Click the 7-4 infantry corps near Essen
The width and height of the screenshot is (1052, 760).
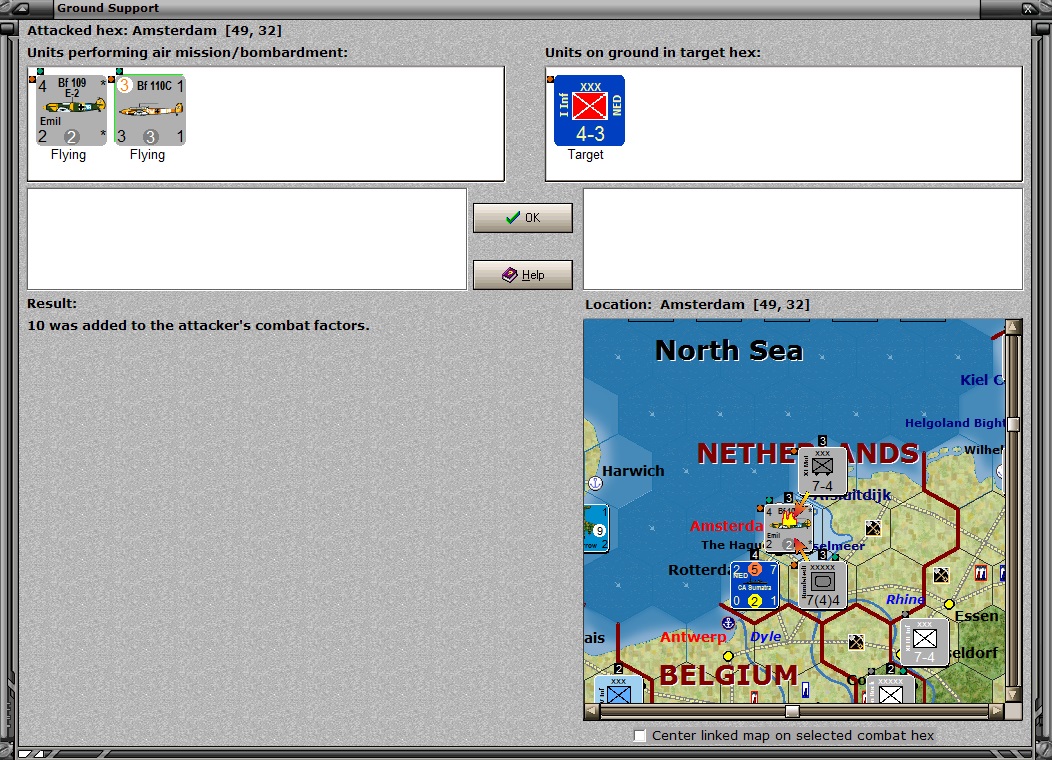click(925, 642)
